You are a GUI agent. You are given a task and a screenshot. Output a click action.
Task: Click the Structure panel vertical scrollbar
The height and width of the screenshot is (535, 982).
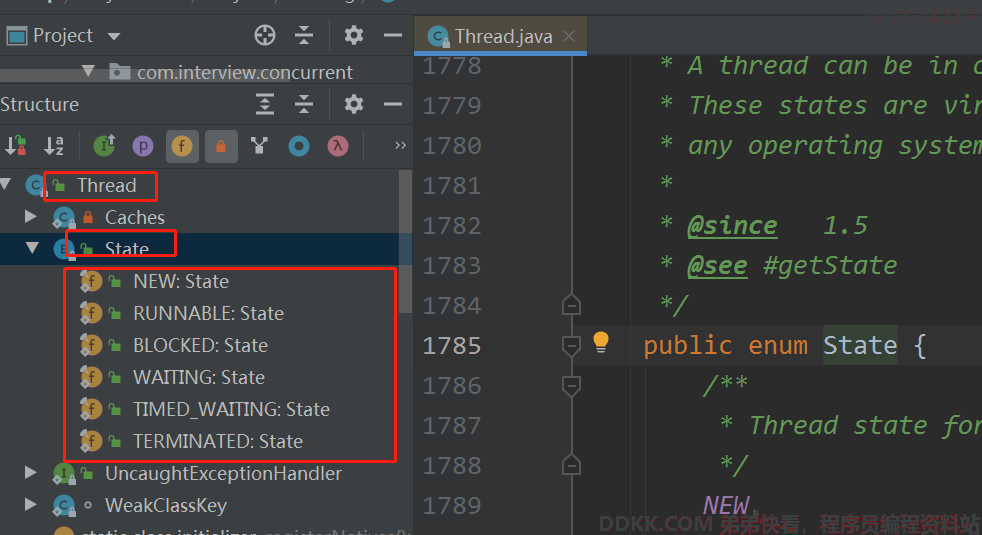[405, 241]
